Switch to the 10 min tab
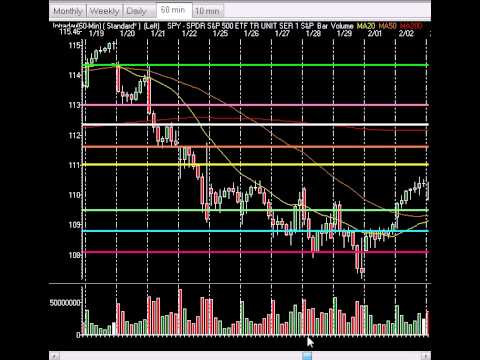This screenshot has height=360, width=480. (207, 11)
